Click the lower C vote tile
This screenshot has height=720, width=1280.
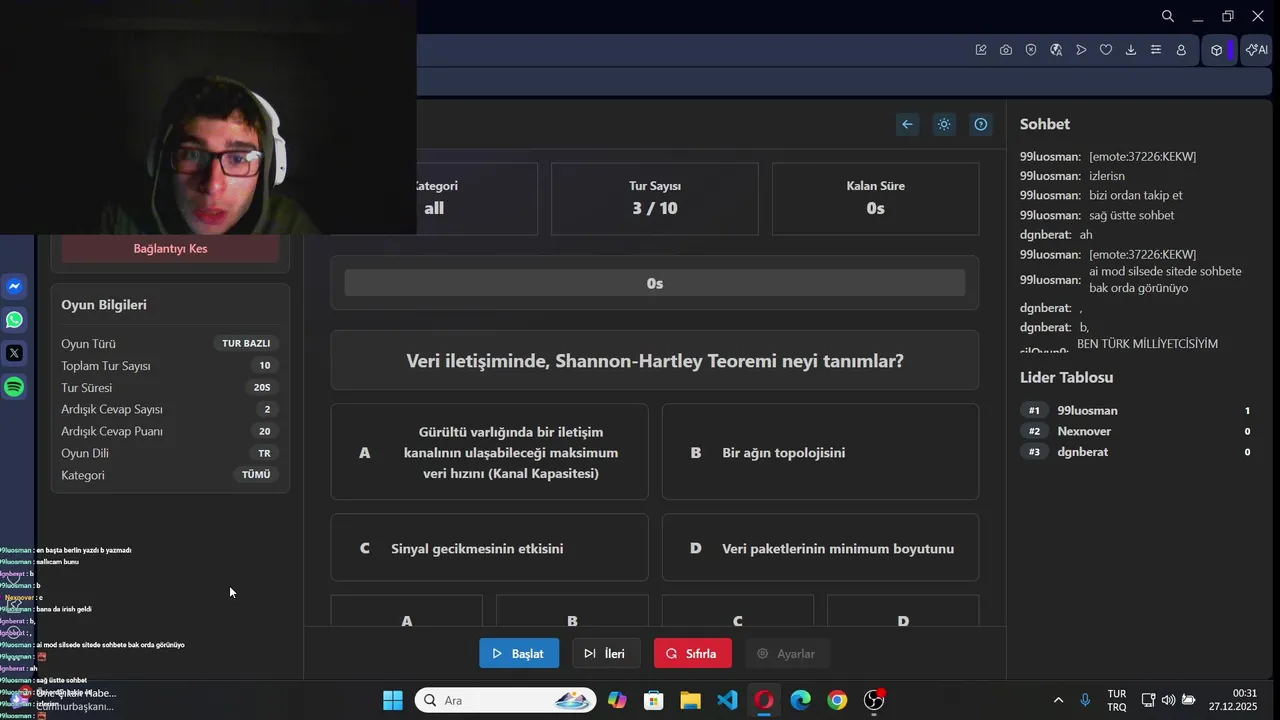(x=737, y=612)
